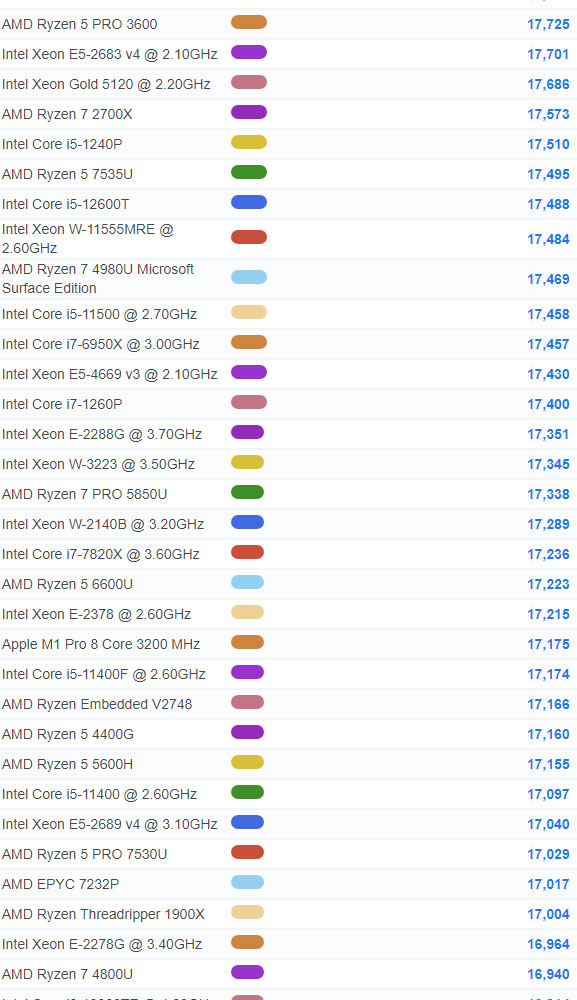Click the purple swatch beside Xeon E5-2683 v4
Viewport: 577px width, 1000px height.
(x=249, y=52)
